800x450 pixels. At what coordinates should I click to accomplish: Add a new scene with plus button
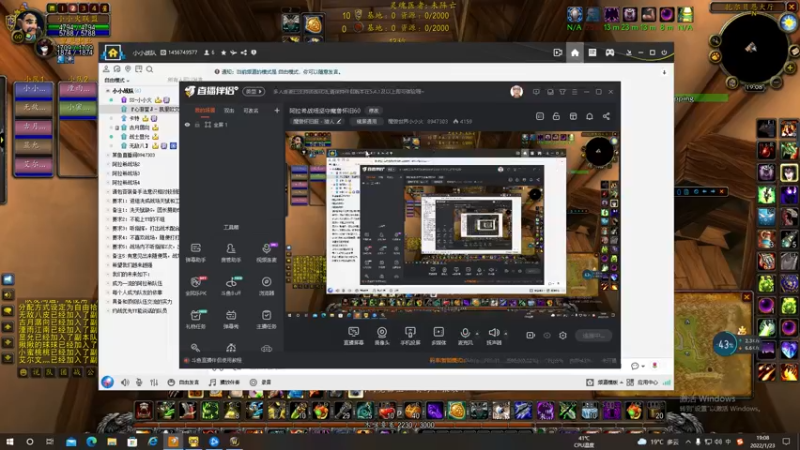(277, 110)
